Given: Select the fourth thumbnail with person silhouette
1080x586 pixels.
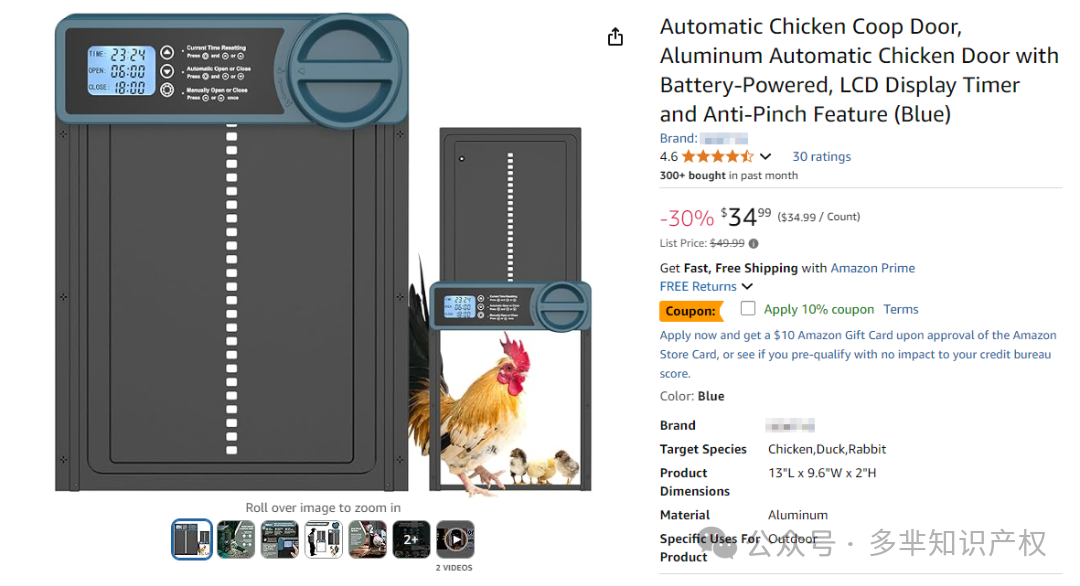Looking at the screenshot, I should click(x=323, y=539).
